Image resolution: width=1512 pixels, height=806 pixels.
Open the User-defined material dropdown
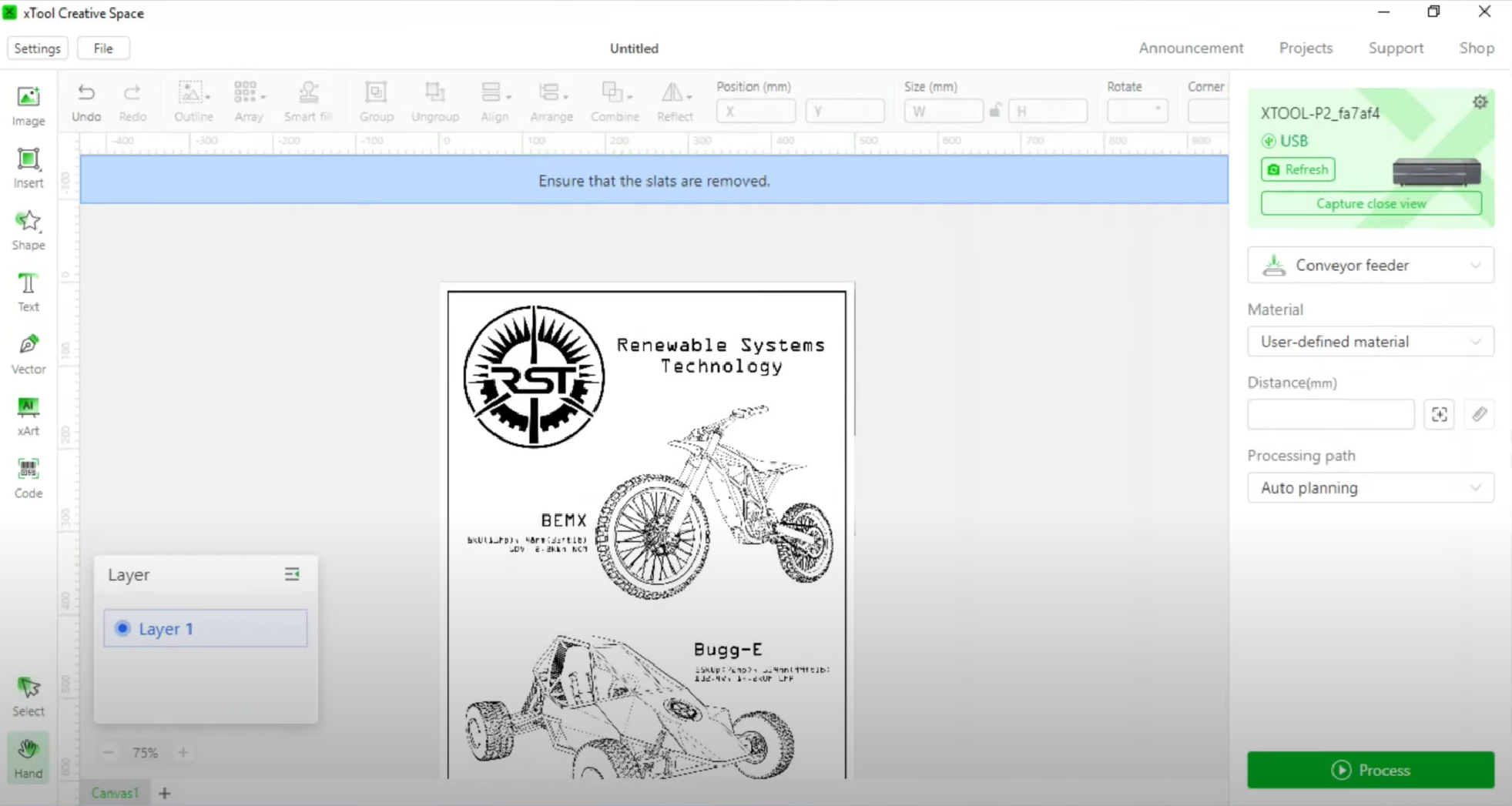1370,342
